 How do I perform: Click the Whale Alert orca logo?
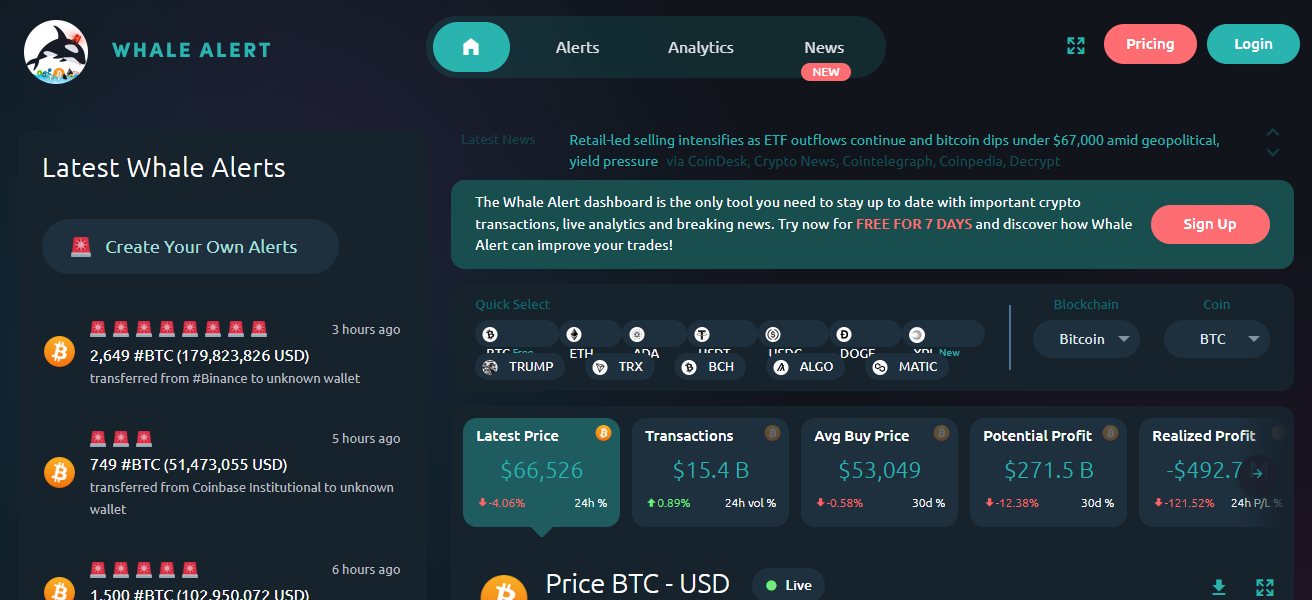tap(56, 51)
